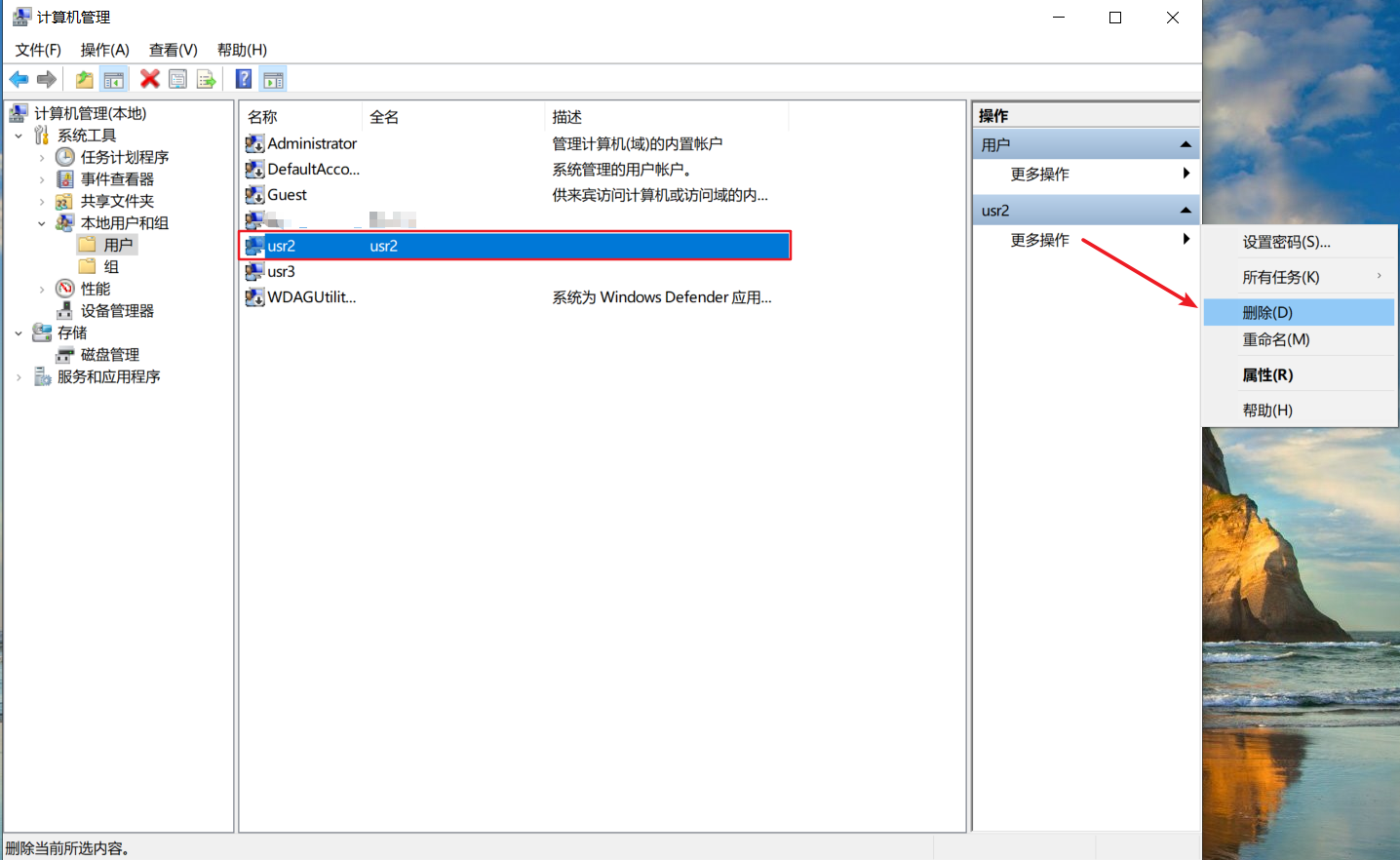Click the usr3 user account icon
This screenshot has height=860, width=1400.
254,271
